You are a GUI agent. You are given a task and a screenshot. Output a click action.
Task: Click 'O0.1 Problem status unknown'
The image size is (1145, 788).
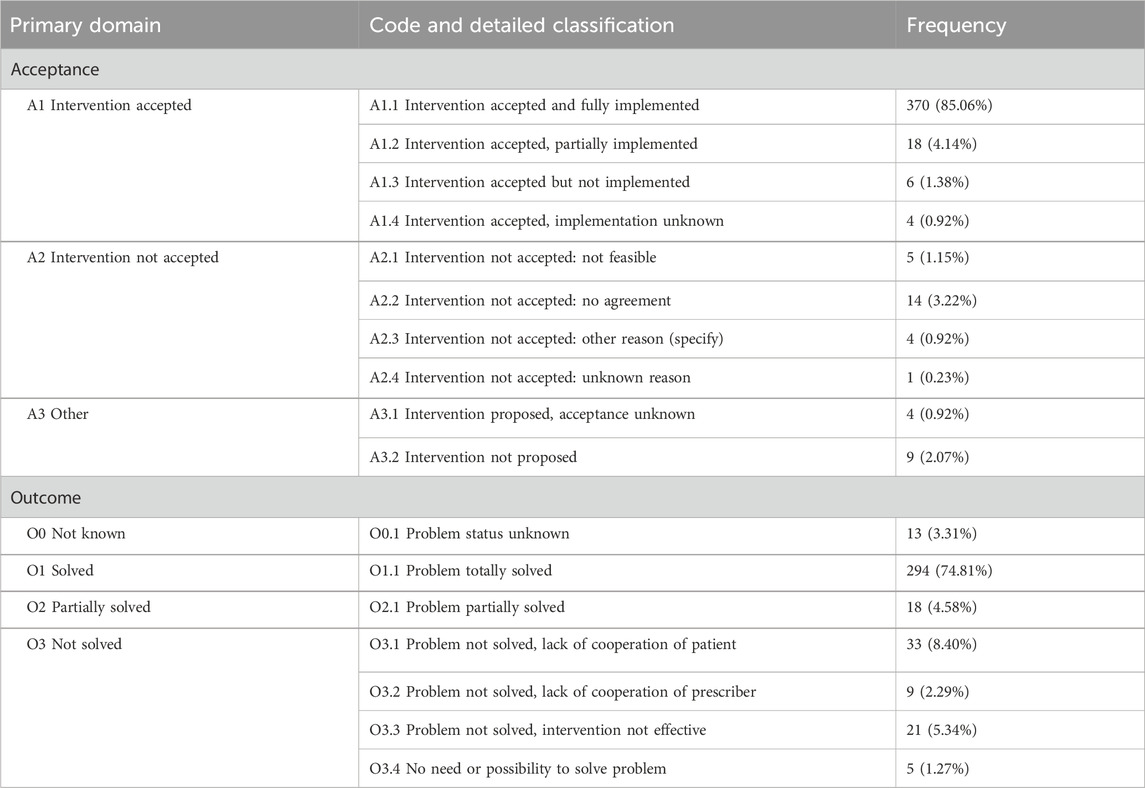tap(470, 533)
